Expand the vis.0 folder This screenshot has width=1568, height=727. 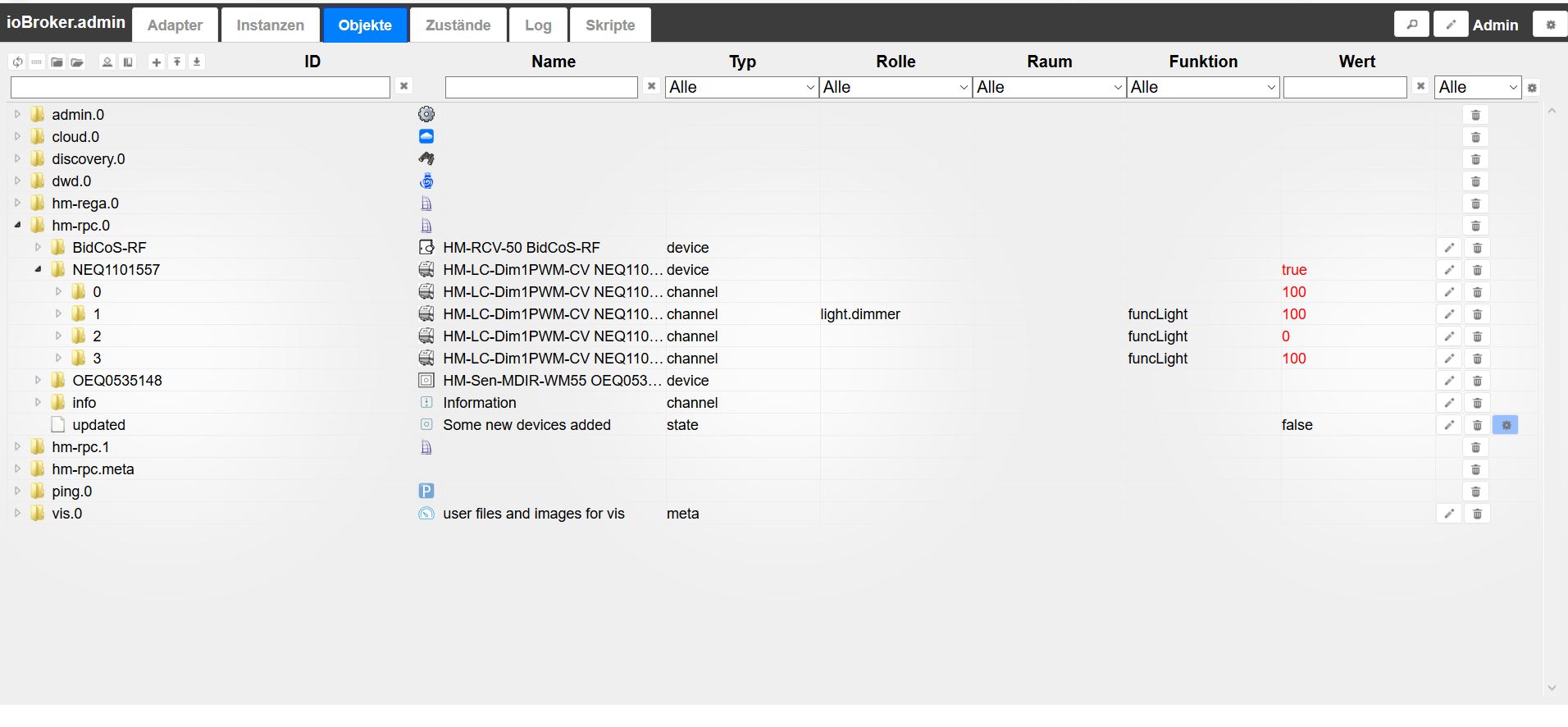pyautogui.click(x=17, y=514)
